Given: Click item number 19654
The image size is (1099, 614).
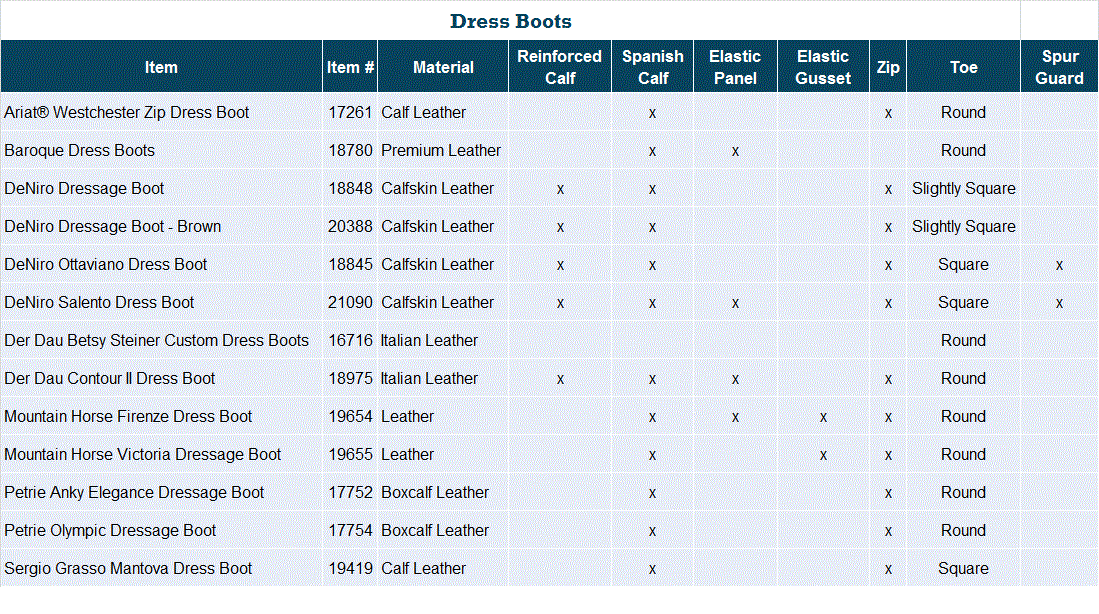Looking at the screenshot, I should coord(350,416).
